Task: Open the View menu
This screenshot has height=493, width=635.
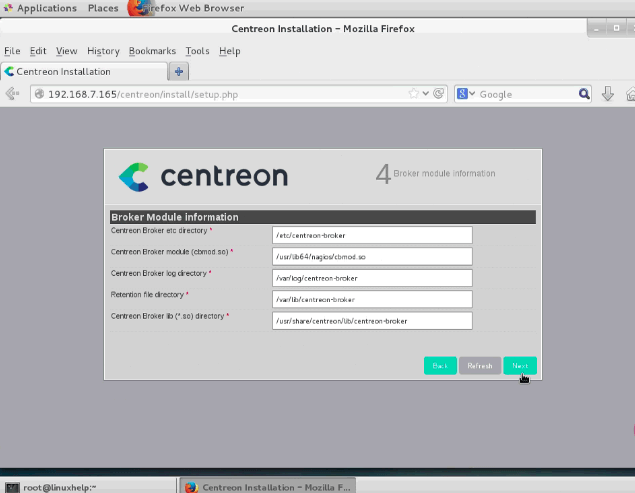Action: tap(66, 51)
